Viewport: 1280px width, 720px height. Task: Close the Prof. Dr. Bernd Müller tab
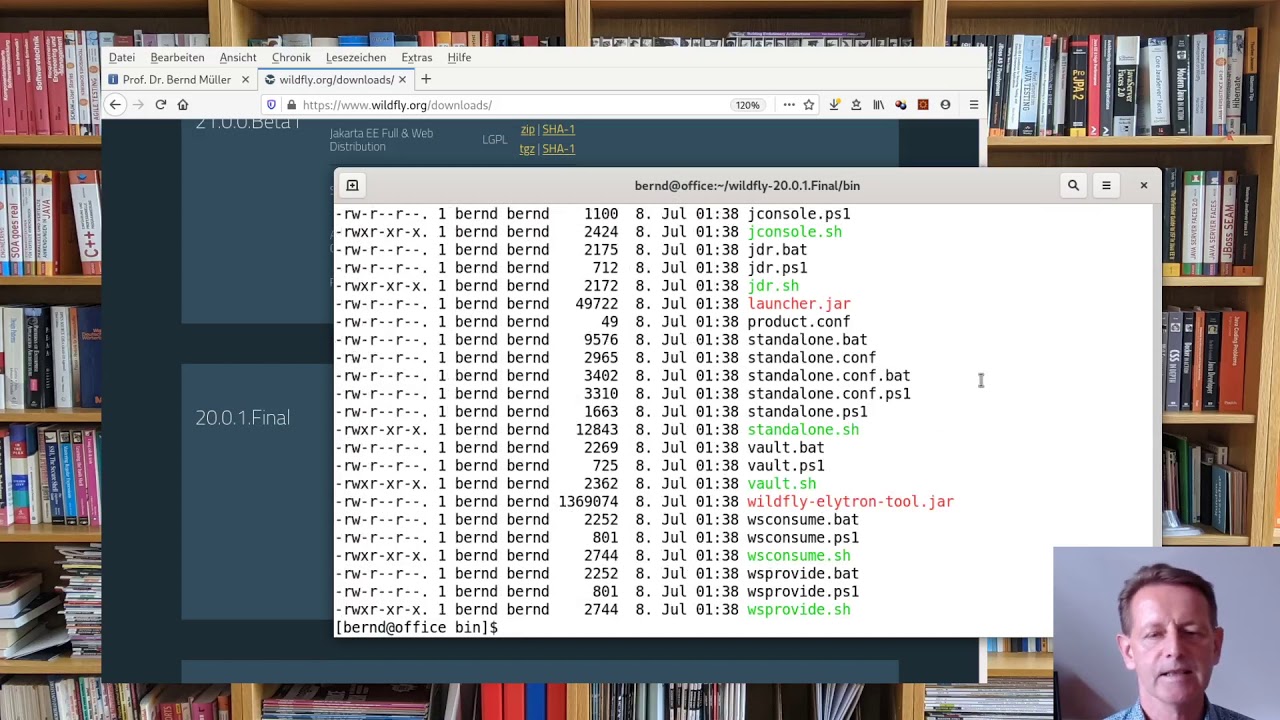245,79
